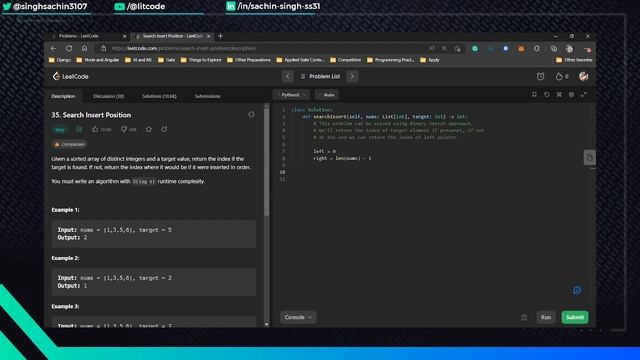Submit the solution
The width and height of the screenshot is (640, 360).
[575, 317]
